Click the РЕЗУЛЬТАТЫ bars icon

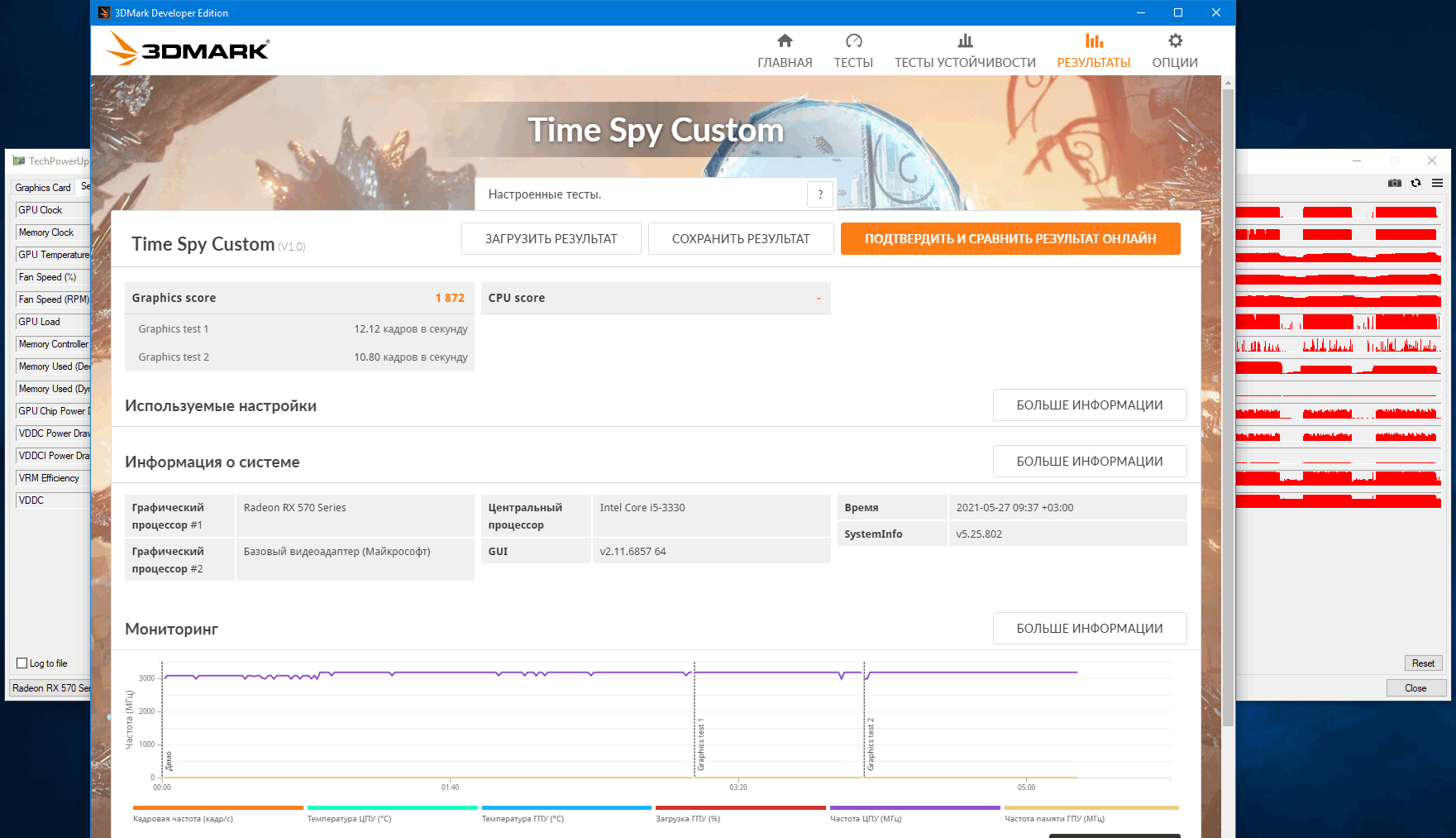(x=1094, y=41)
